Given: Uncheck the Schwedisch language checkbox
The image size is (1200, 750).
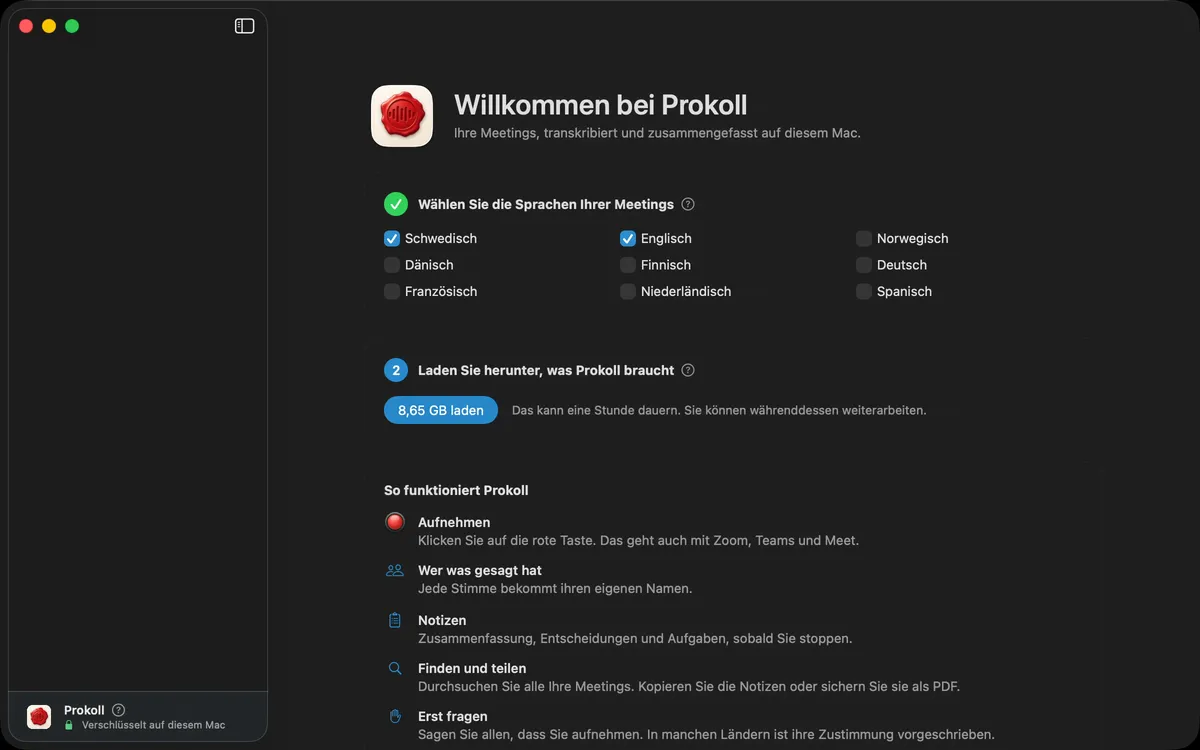Looking at the screenshot, I should 392,239.
